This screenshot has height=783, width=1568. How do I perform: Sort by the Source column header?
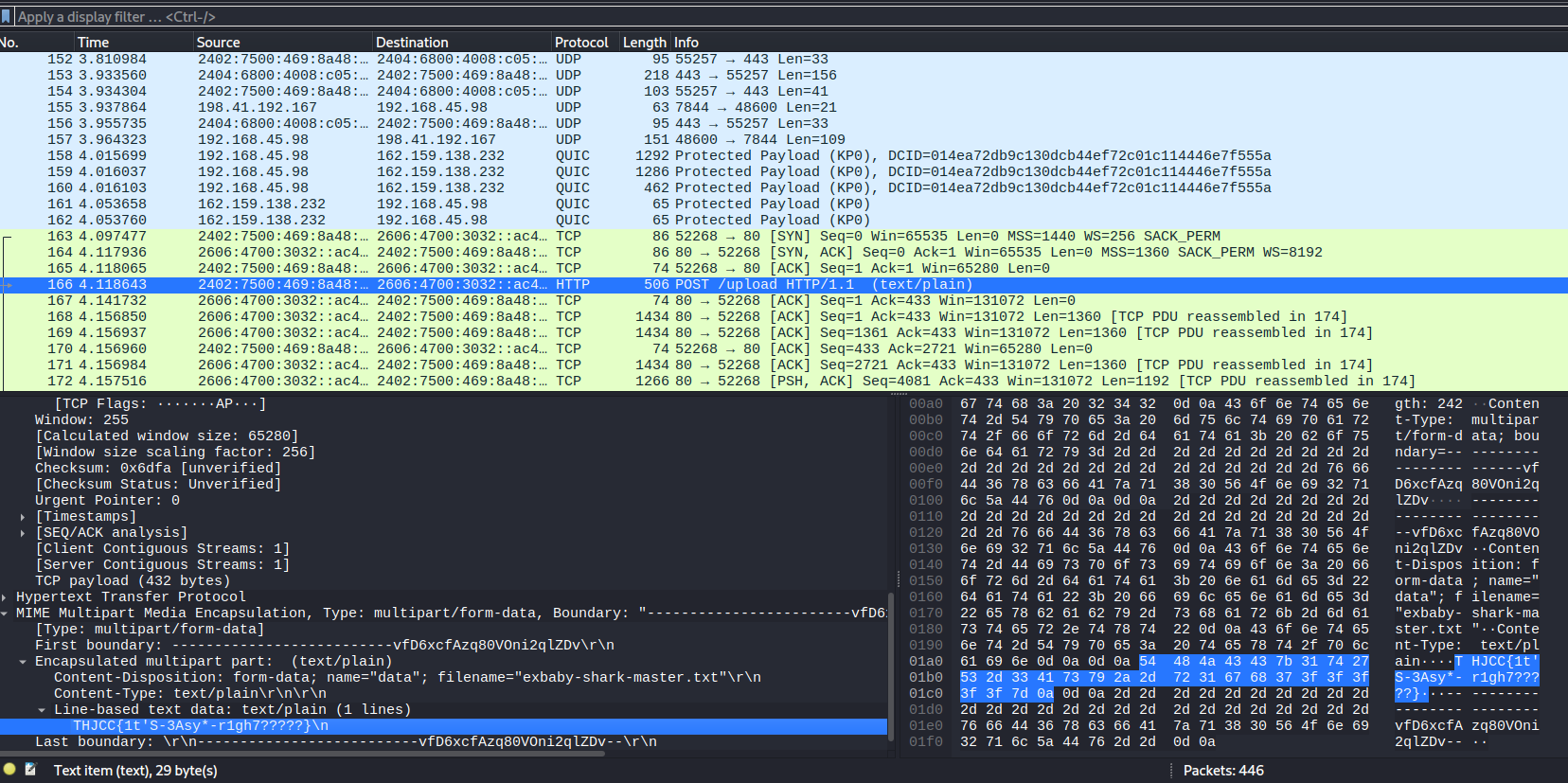[282, 43]
